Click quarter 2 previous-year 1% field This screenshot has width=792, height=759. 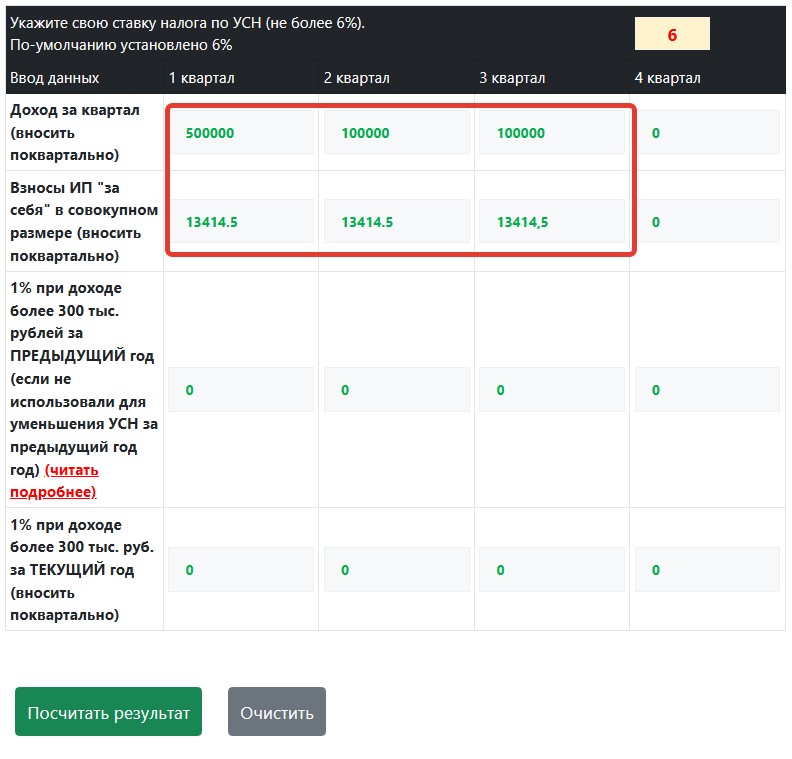(x=397, y=389)
